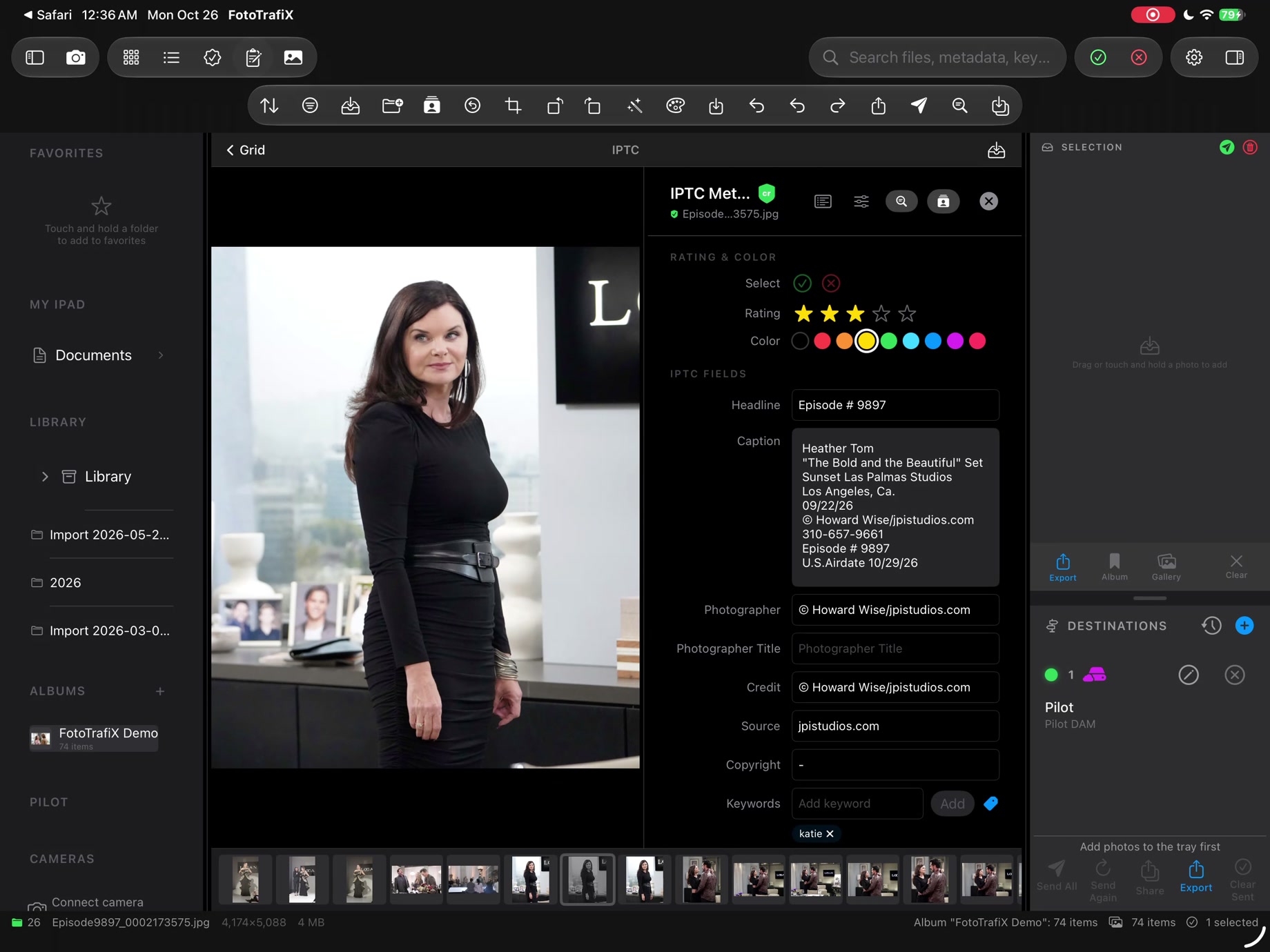
Task: Click the keyword tag icon next to Add
Action: click(x=991, y=804)
